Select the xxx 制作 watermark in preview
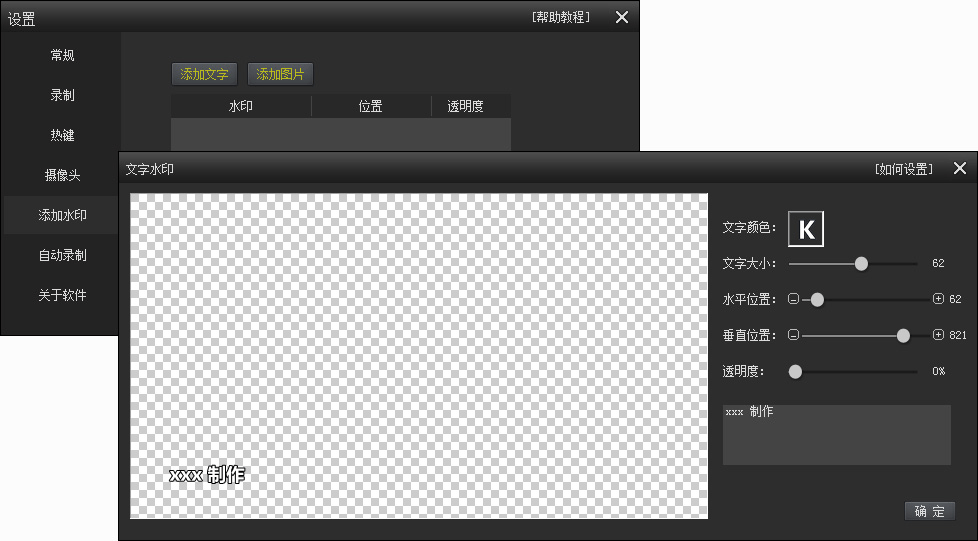Viewport: 978px width, 541px height. (x=207, y=475)
